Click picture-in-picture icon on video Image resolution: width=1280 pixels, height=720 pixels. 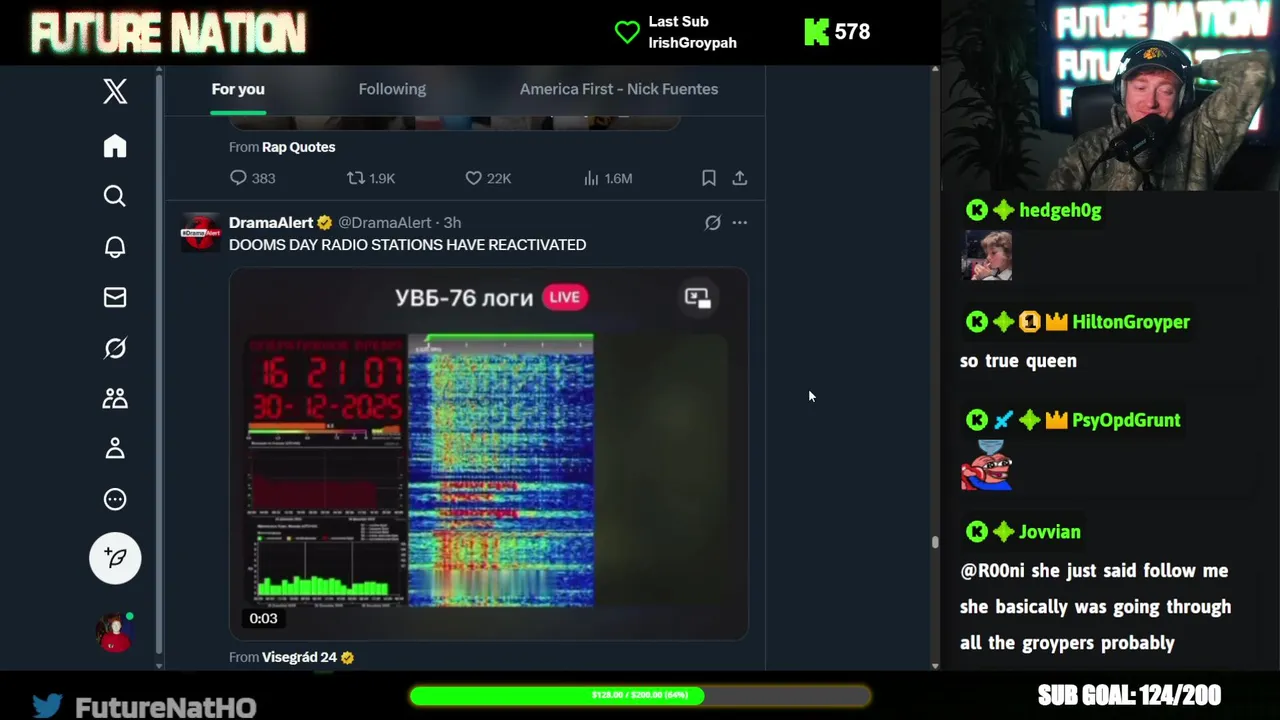pos(697,297)
